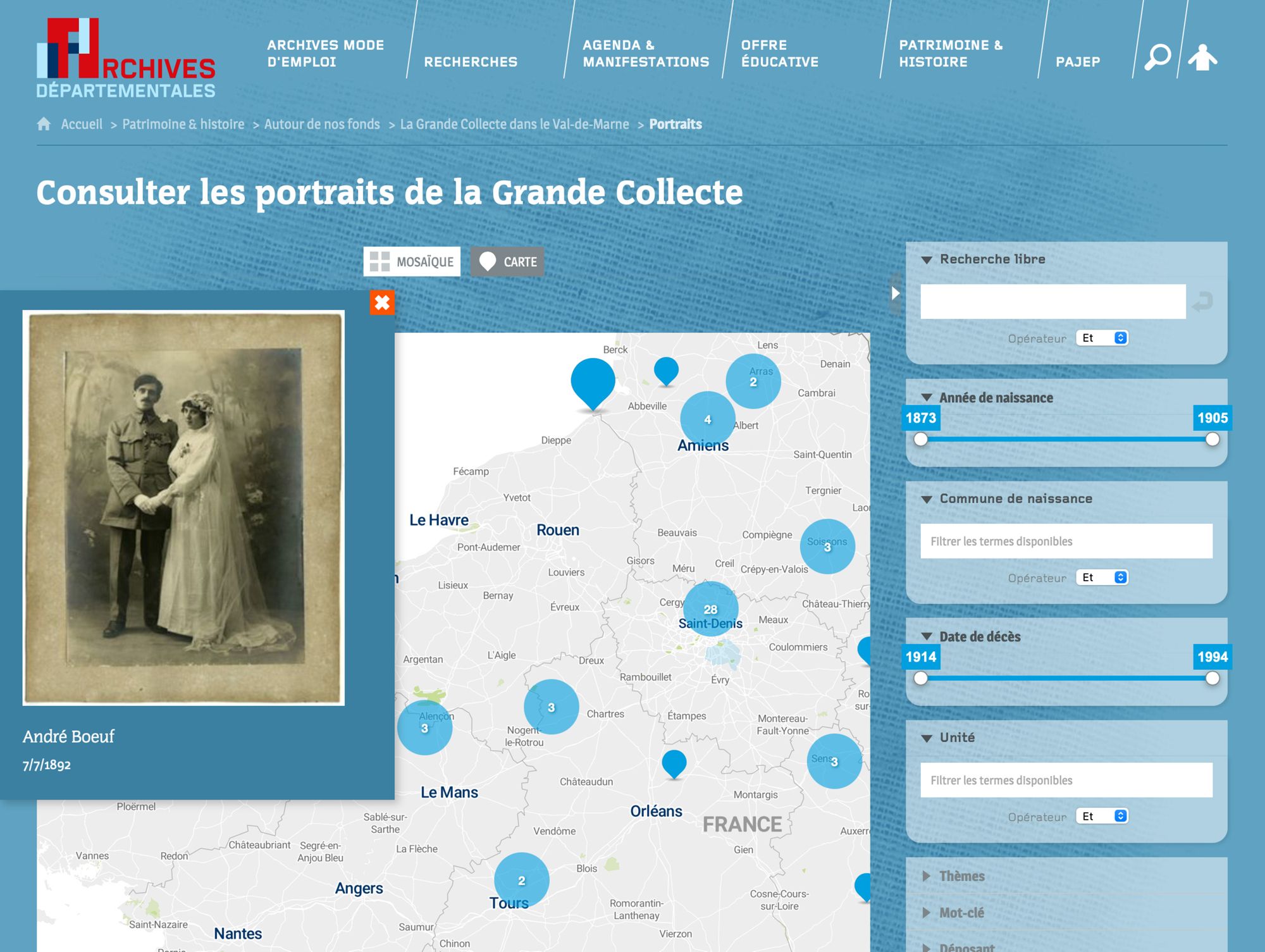Open Recherche libre operator dropdown

(1102, 338)
